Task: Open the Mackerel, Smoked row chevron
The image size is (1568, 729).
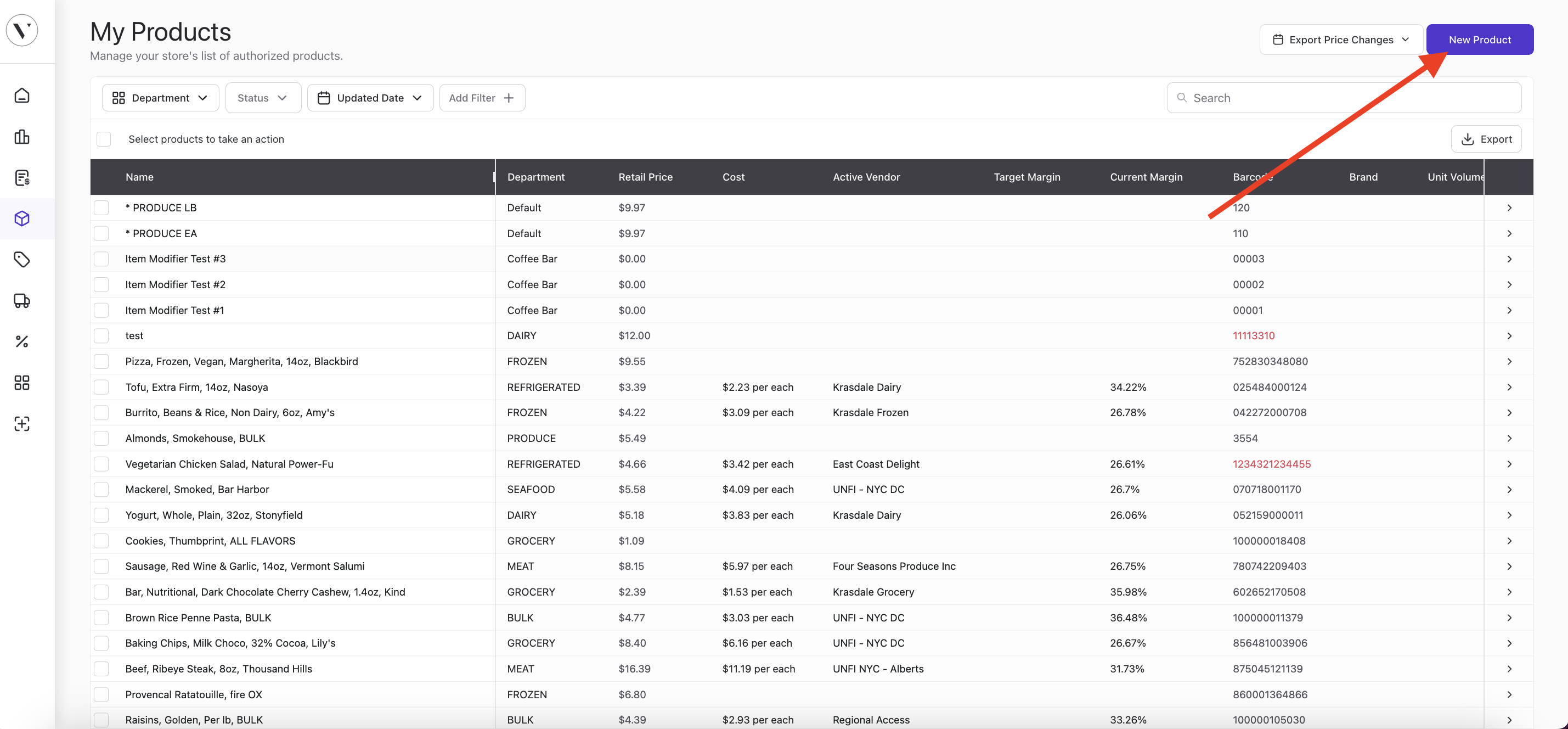Action: [x=1509, y=490]
